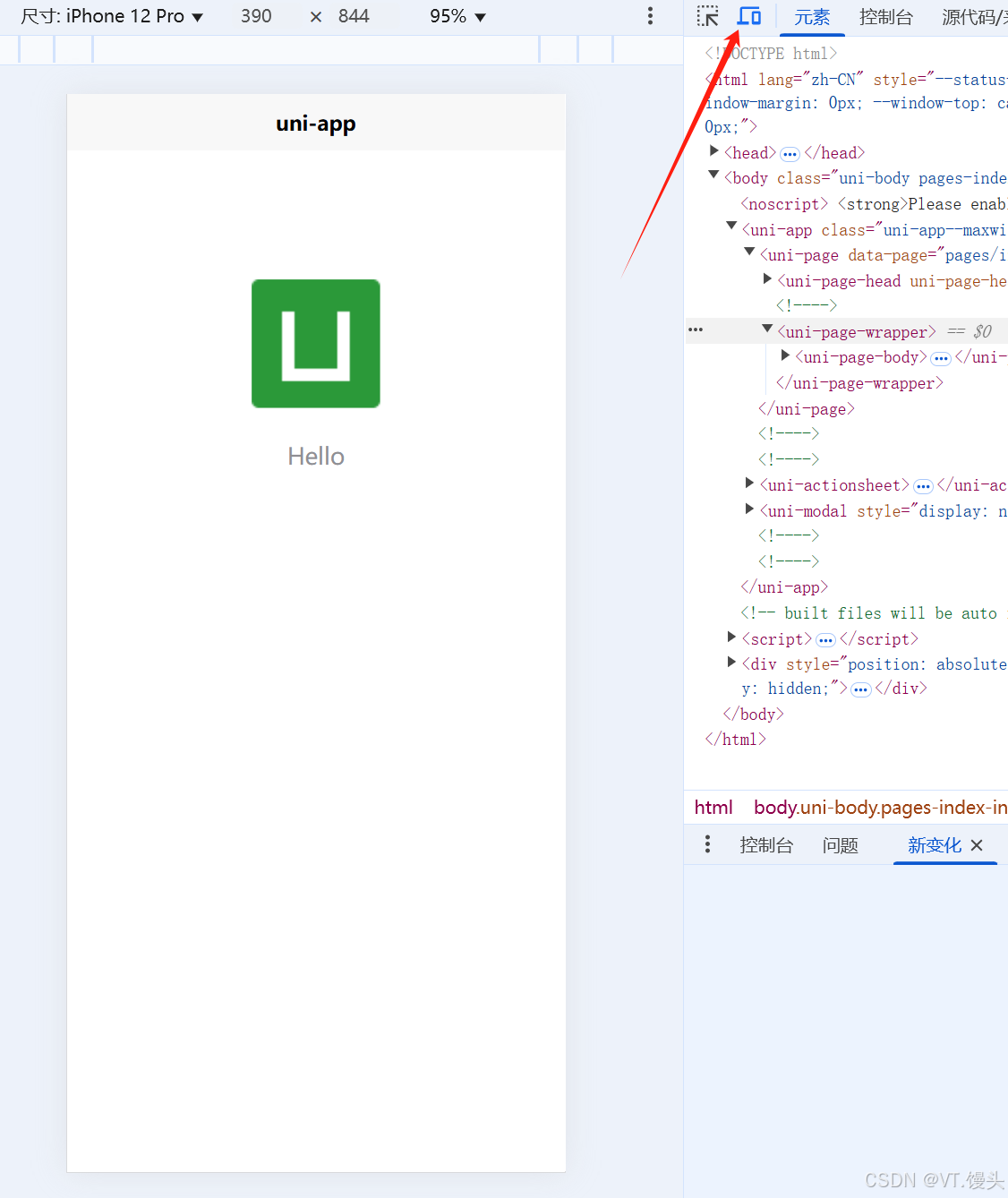Screen dimensions: 1008x1198
Task: Toggle the device toolbar icon
Action: click(749, 16)
